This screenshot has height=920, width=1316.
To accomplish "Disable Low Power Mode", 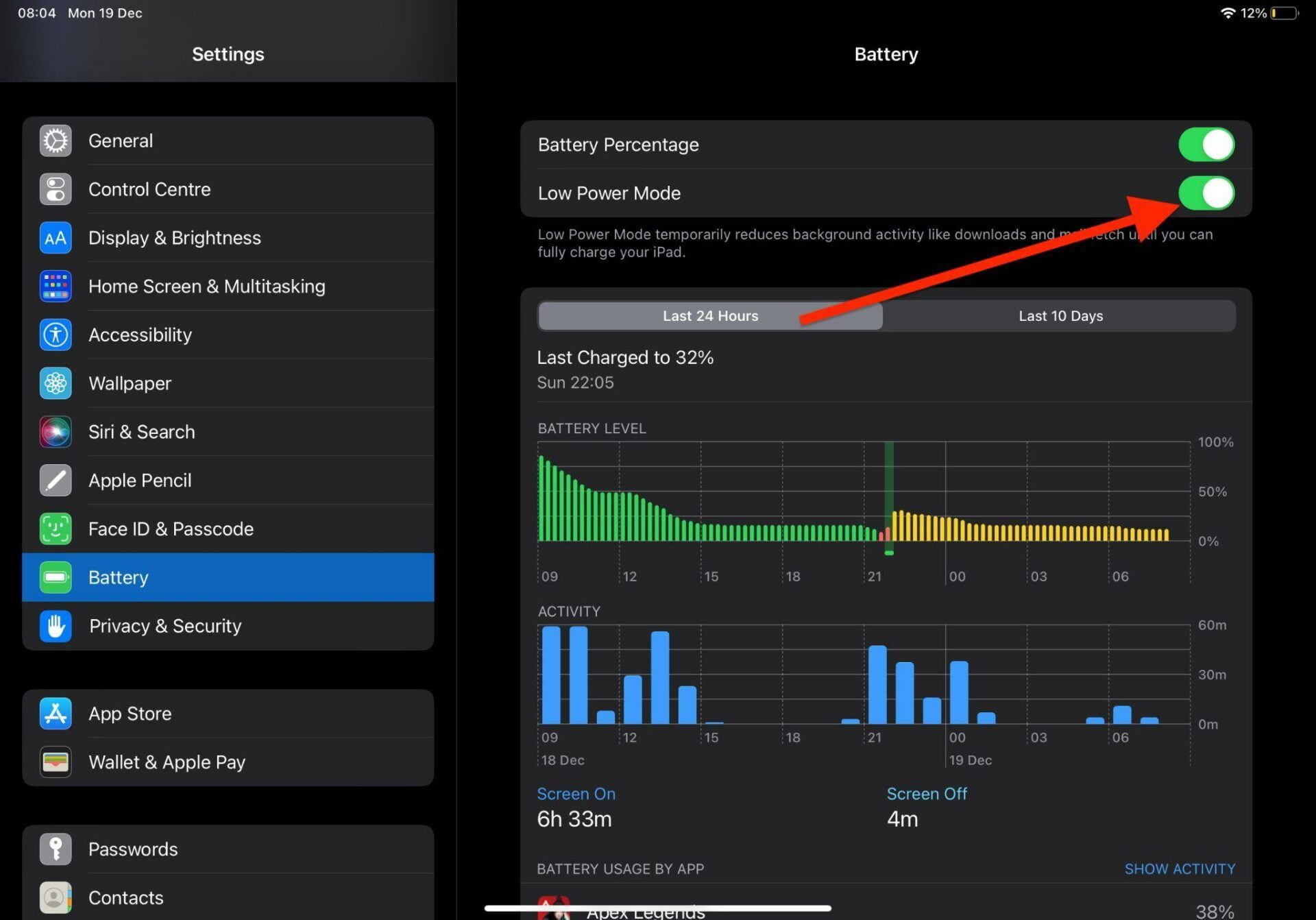I will (1206, 193).
